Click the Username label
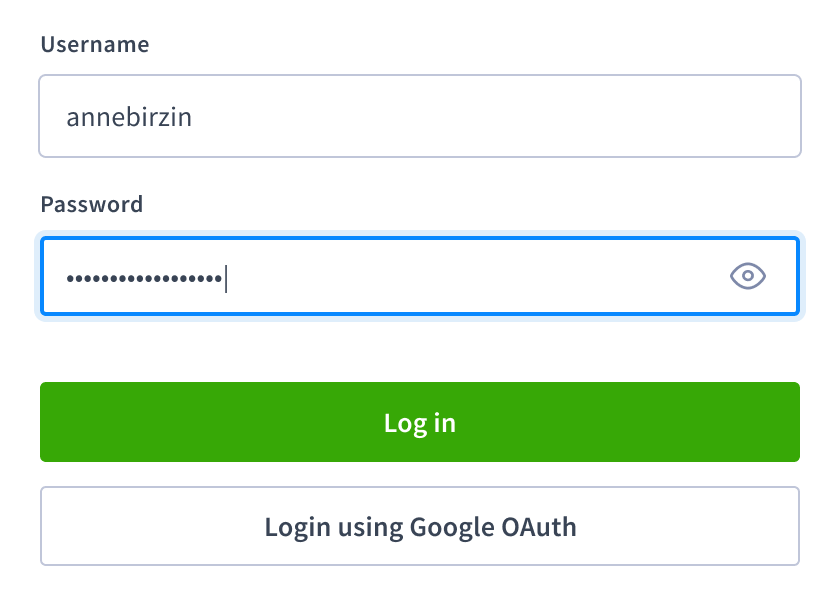Viewport: 836px width, 600px height. click(95, 44)
